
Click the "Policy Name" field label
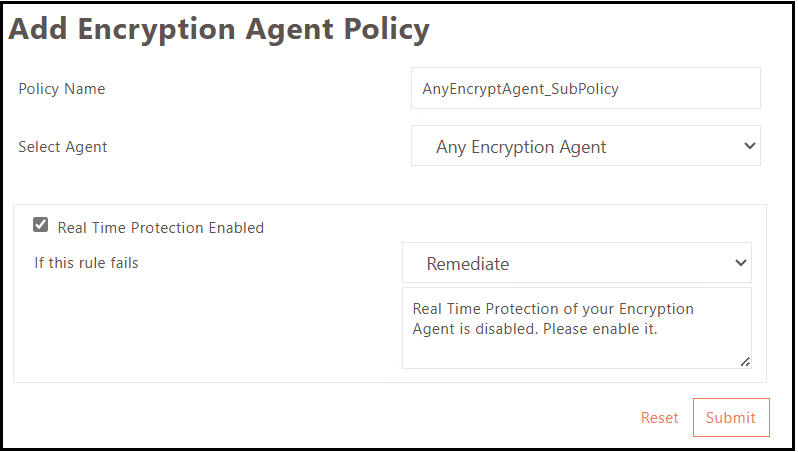(61, 89)
